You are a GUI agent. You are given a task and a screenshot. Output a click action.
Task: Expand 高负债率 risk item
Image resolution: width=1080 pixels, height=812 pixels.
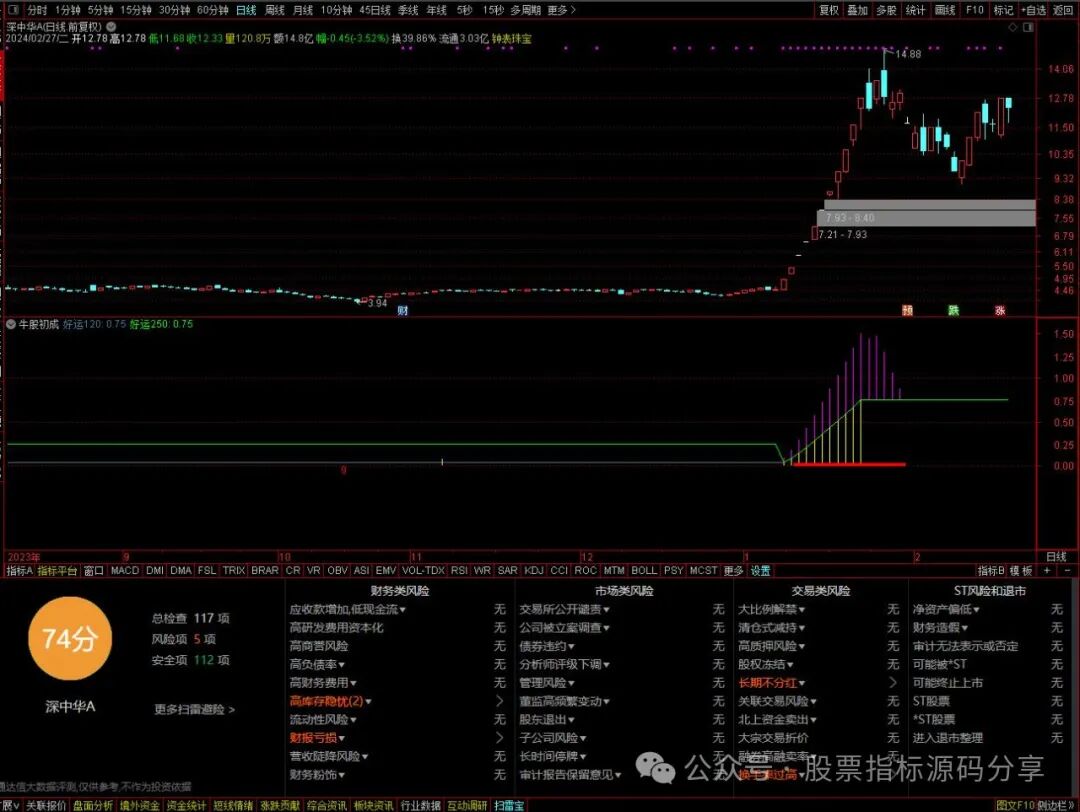click(x=317, y=665)
